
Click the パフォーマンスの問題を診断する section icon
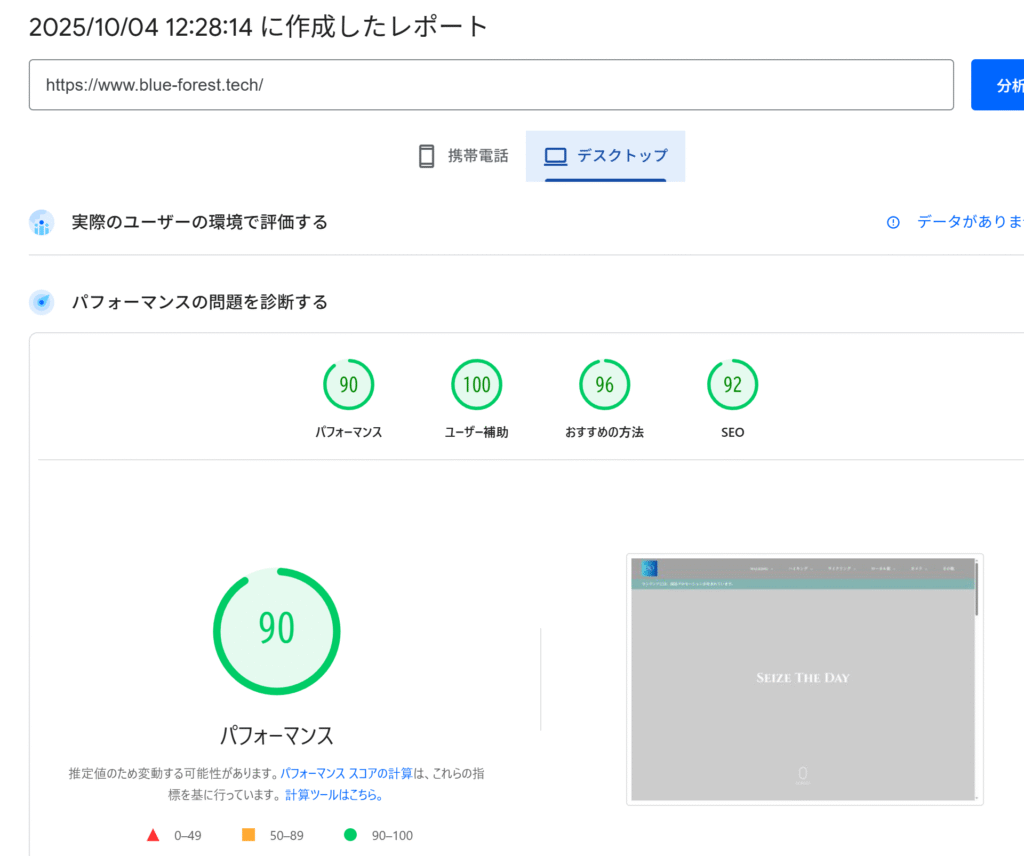coord(41,302)
